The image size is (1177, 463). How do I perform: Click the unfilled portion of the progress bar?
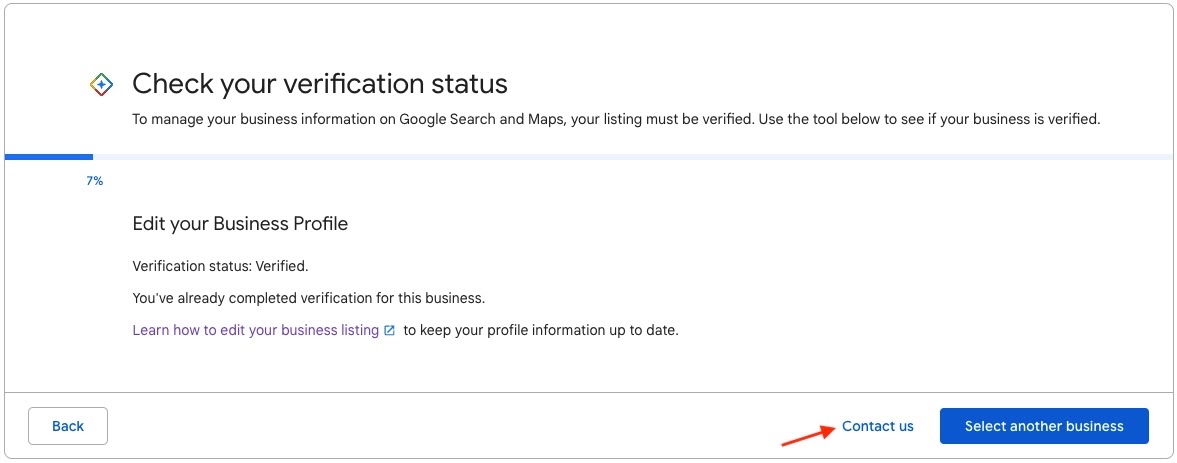coord(630,157)
